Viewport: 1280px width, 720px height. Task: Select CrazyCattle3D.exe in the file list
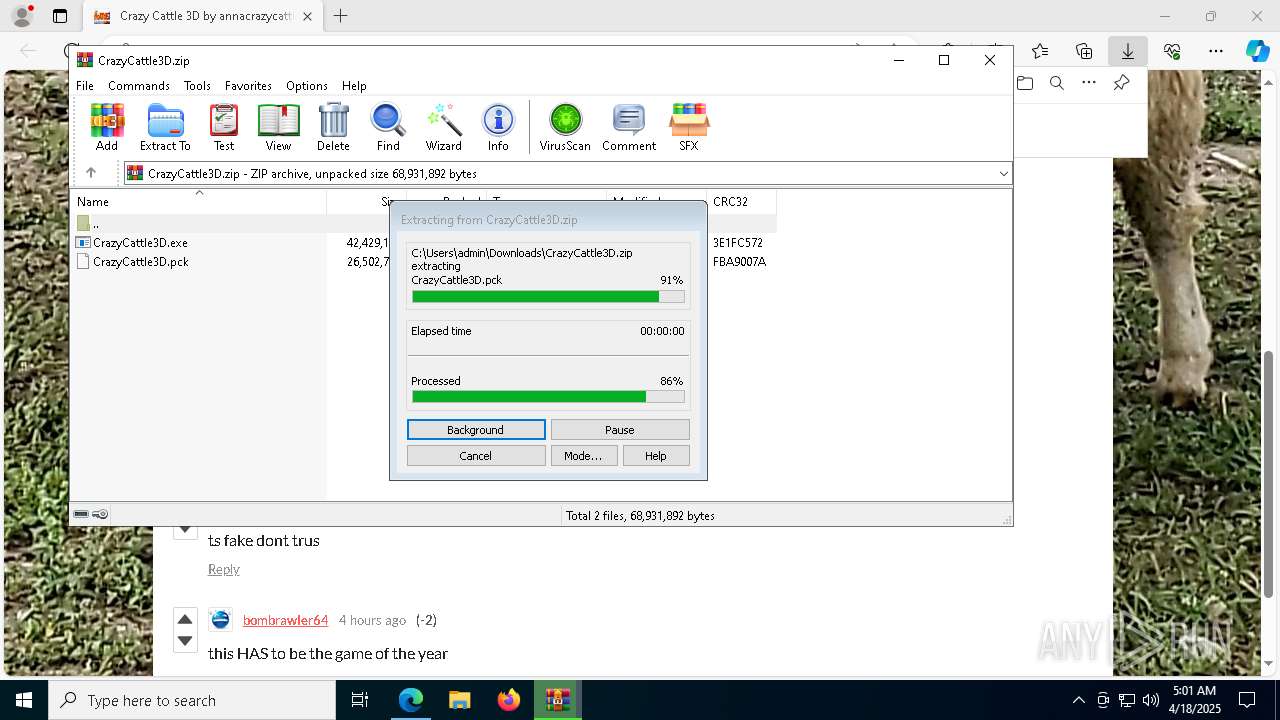(140, 243)
